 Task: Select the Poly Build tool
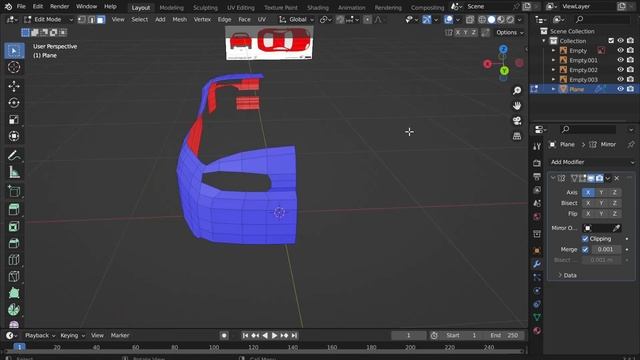14,293
